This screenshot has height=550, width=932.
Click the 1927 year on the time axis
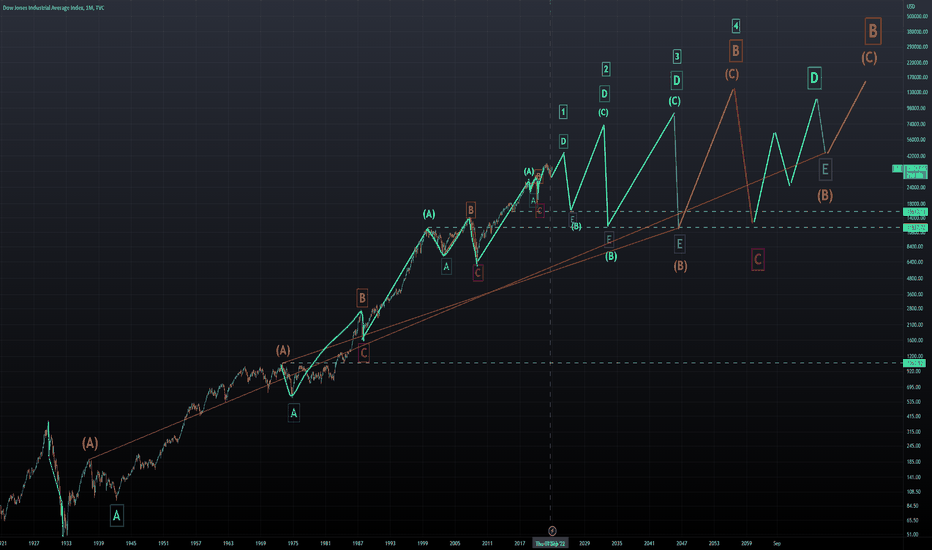[34, 543]
